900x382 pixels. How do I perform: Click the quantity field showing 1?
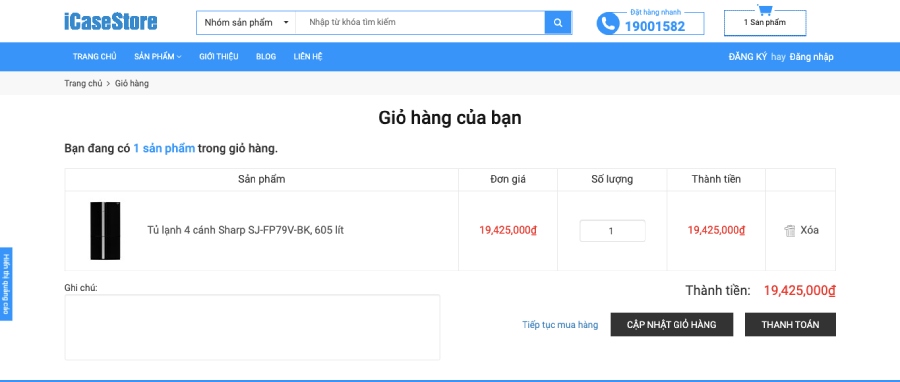pyautogui.click(x=612, y=231)
